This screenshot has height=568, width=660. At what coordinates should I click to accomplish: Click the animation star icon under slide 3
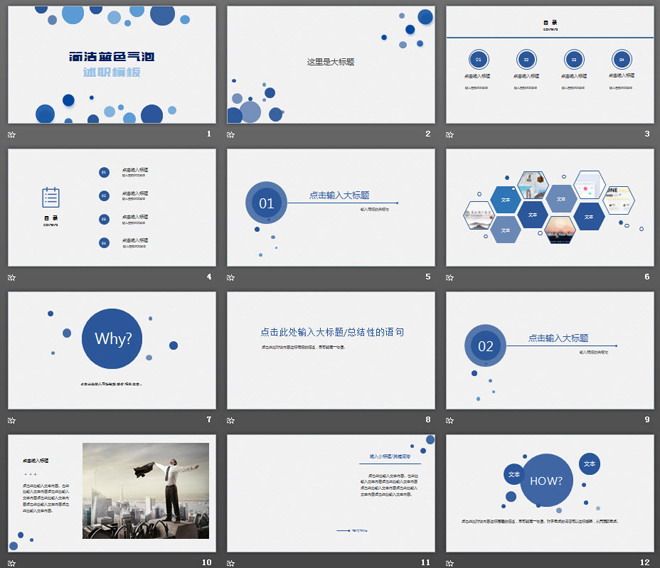[450, 135]
